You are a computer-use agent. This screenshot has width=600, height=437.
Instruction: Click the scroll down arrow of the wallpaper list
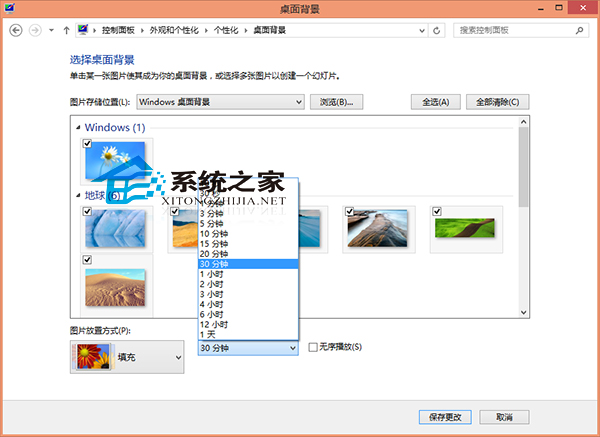[523, 312]
